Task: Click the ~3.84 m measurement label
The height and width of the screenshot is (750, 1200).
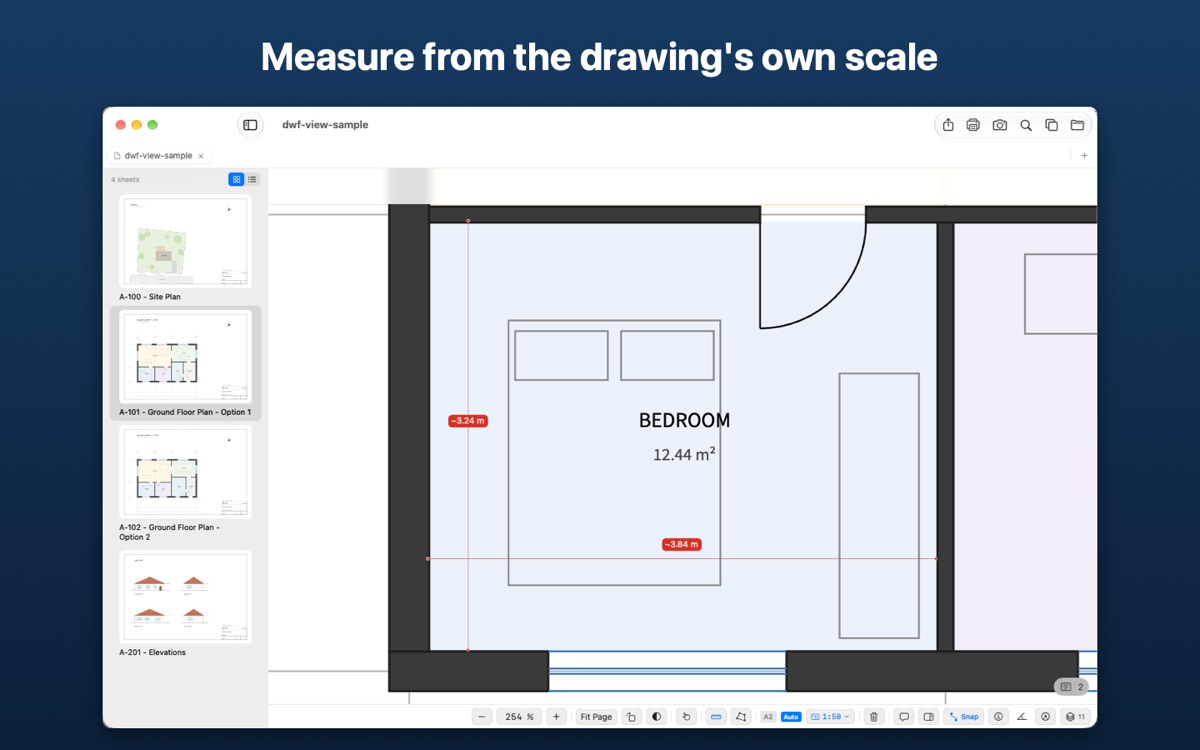Action: [x=681, y=545]
